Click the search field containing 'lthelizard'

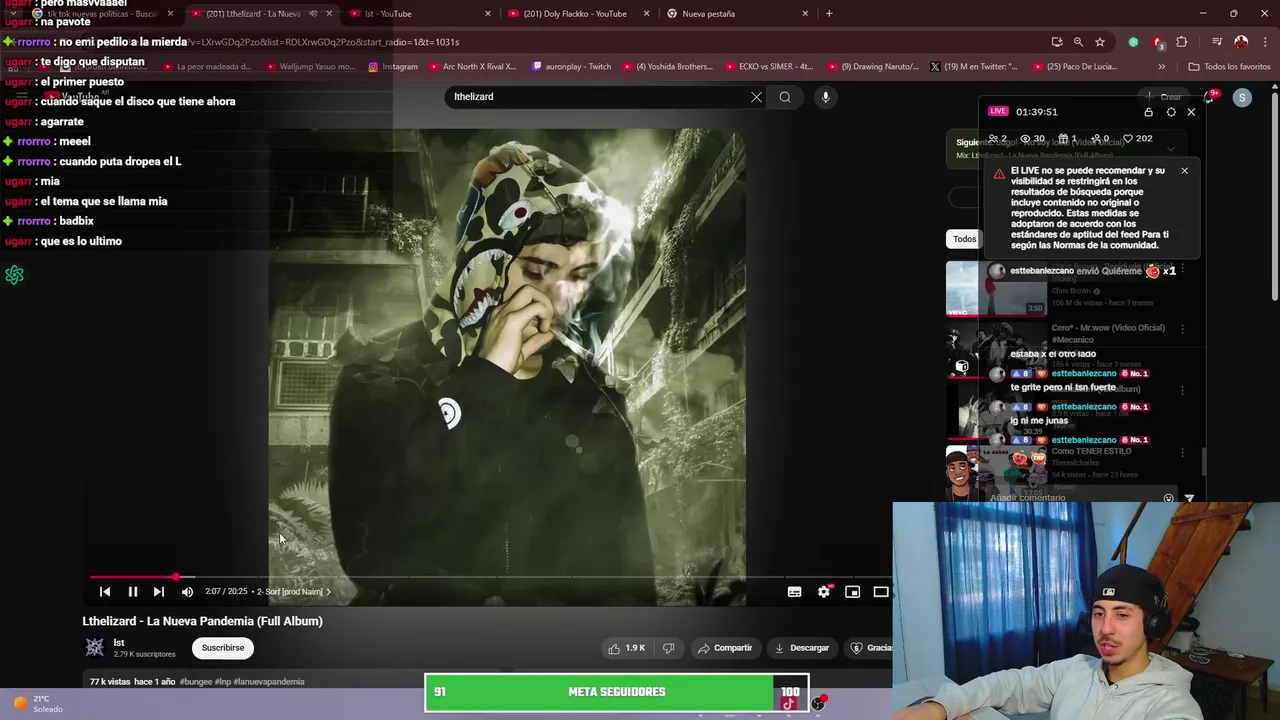click(x=595, y=97)
